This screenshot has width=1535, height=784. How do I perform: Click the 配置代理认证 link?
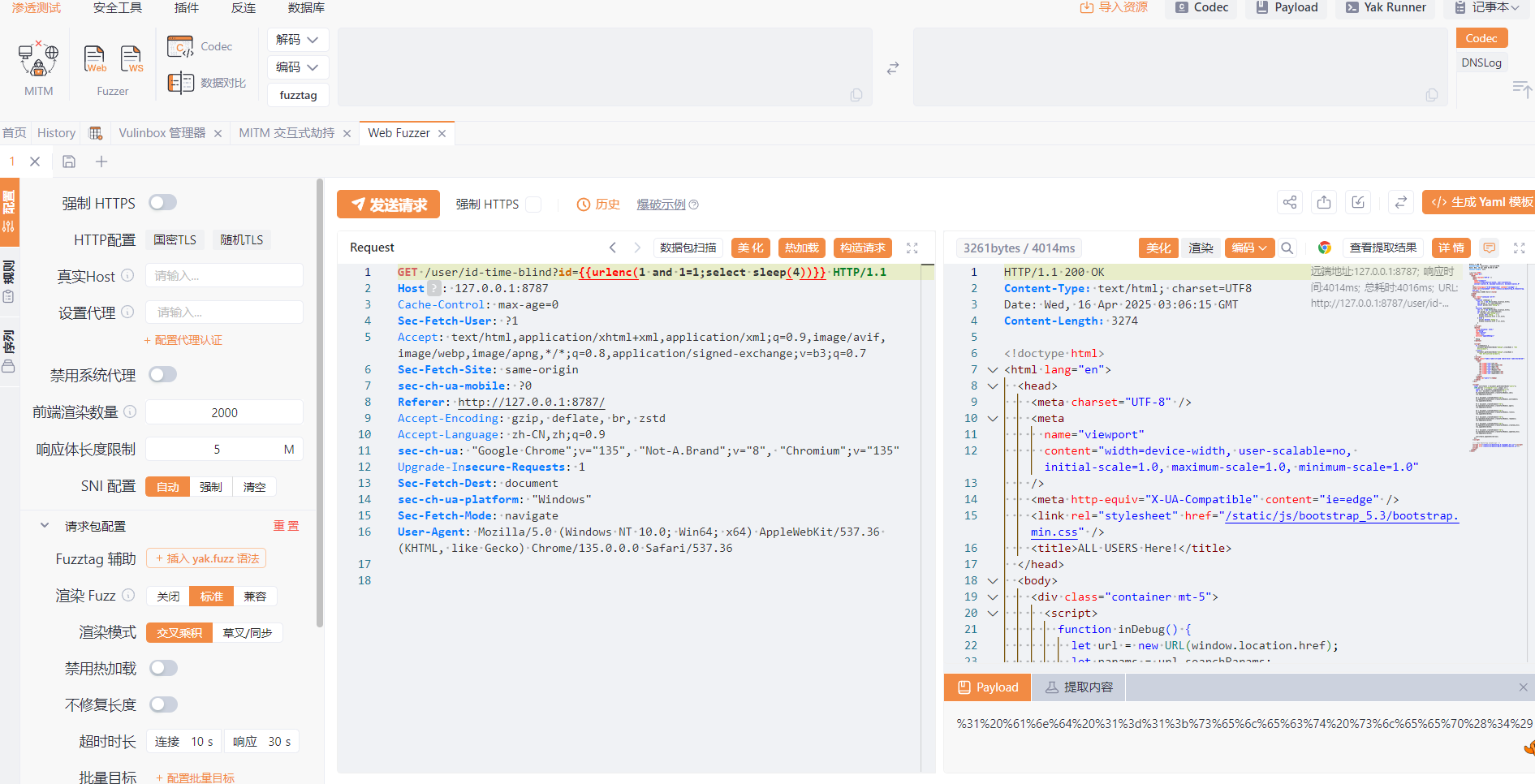point(188,340)
